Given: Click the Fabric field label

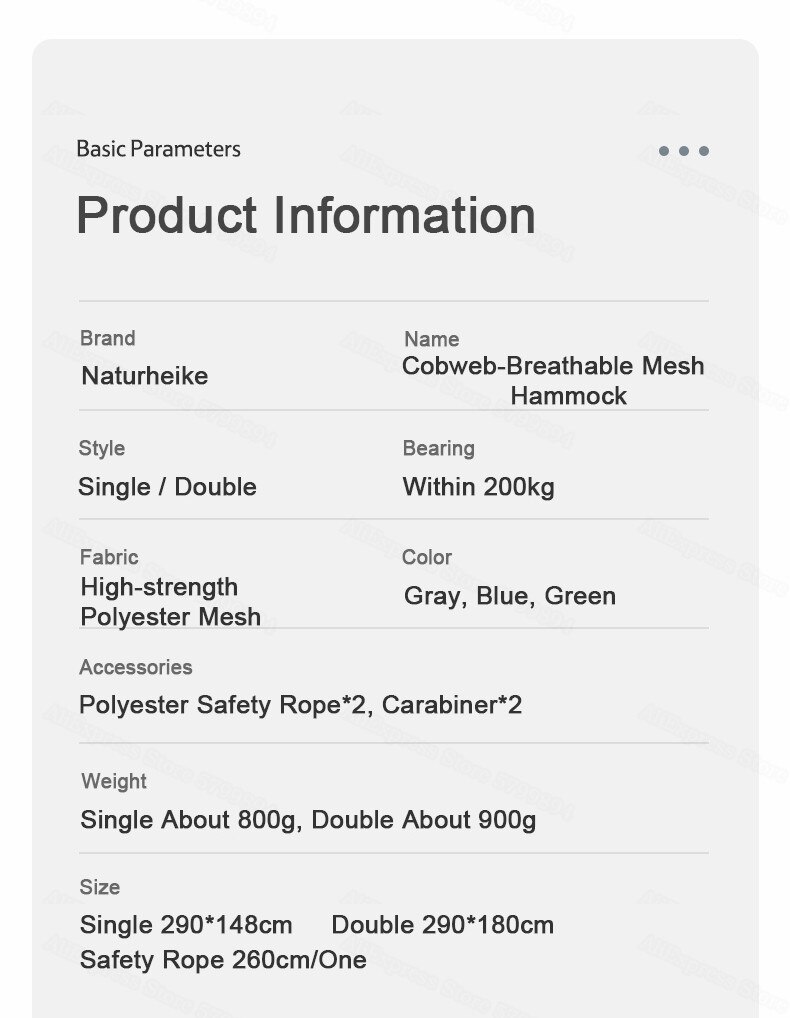Looking at the screenshot, I should (109, 557).
